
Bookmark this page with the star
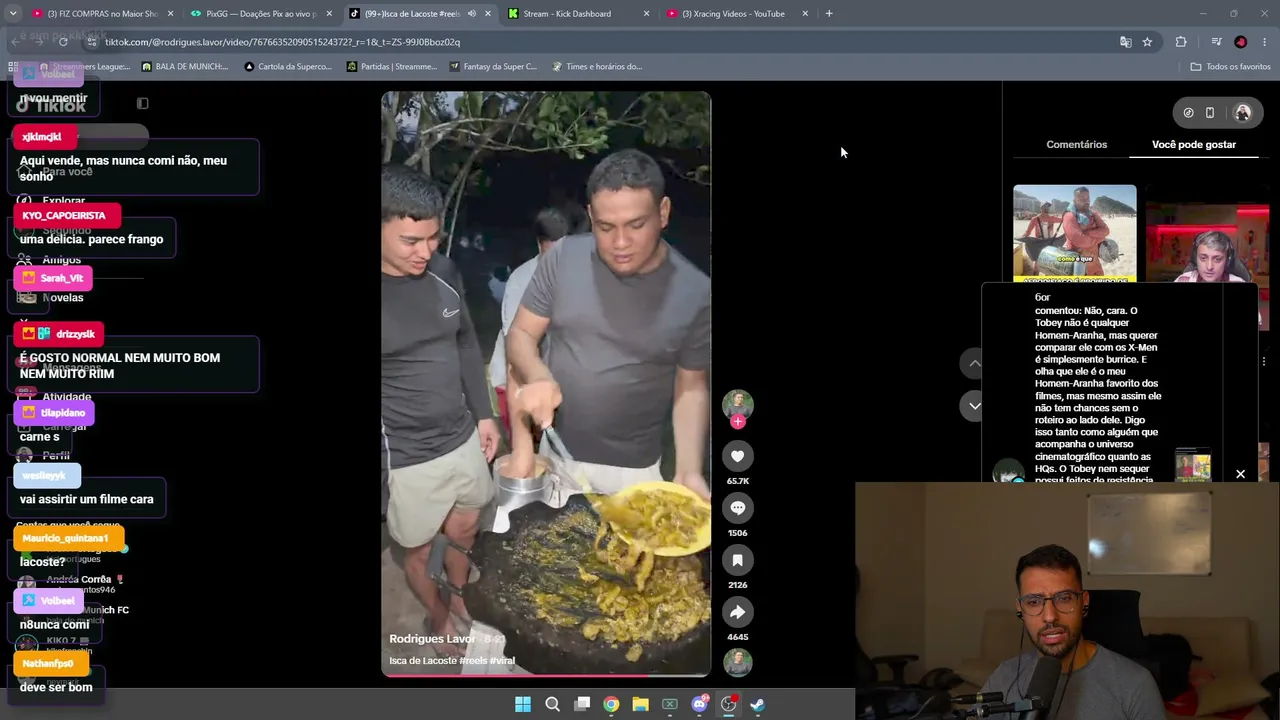click(1147, 42)
